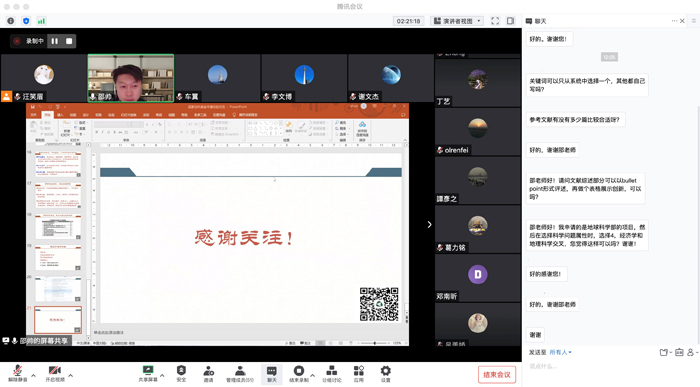Click chat message mentioning bullet point format
Image resolution: width=700 pixels, height=387 pixels.
pyautogui.click(x=585, y=188)
